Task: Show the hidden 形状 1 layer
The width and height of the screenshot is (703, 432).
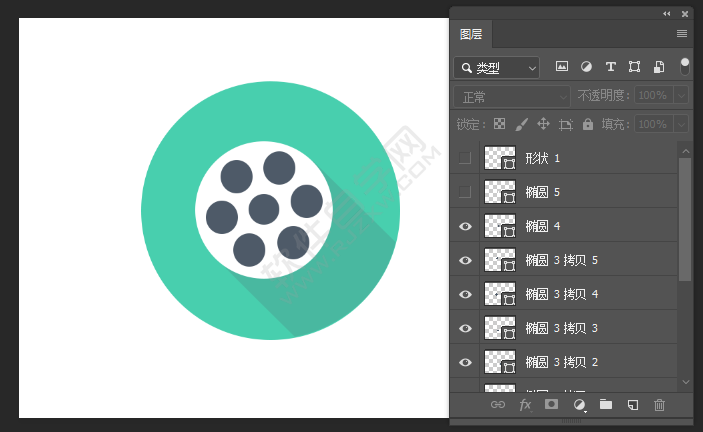Action: pos(465,158)
